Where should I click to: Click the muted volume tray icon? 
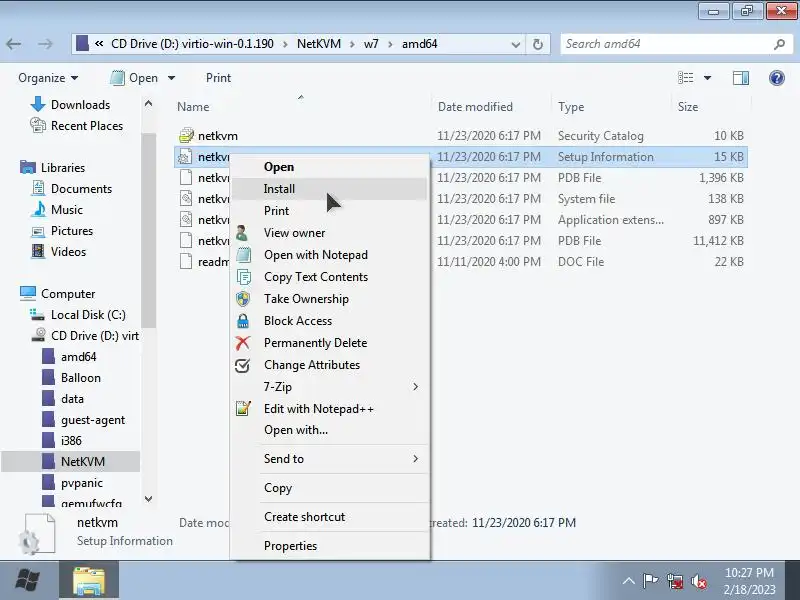coord(698,581)
